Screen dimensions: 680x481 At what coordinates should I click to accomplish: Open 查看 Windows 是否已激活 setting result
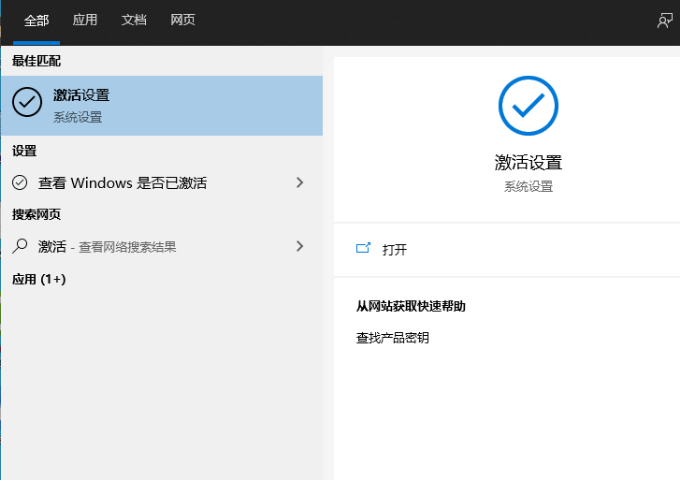123,183
